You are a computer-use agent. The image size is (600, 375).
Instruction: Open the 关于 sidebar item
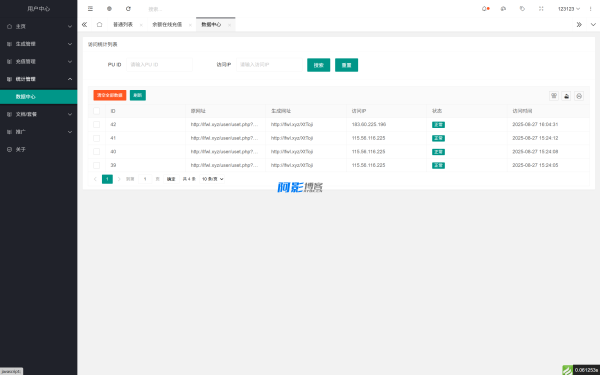tap(38, 149)
